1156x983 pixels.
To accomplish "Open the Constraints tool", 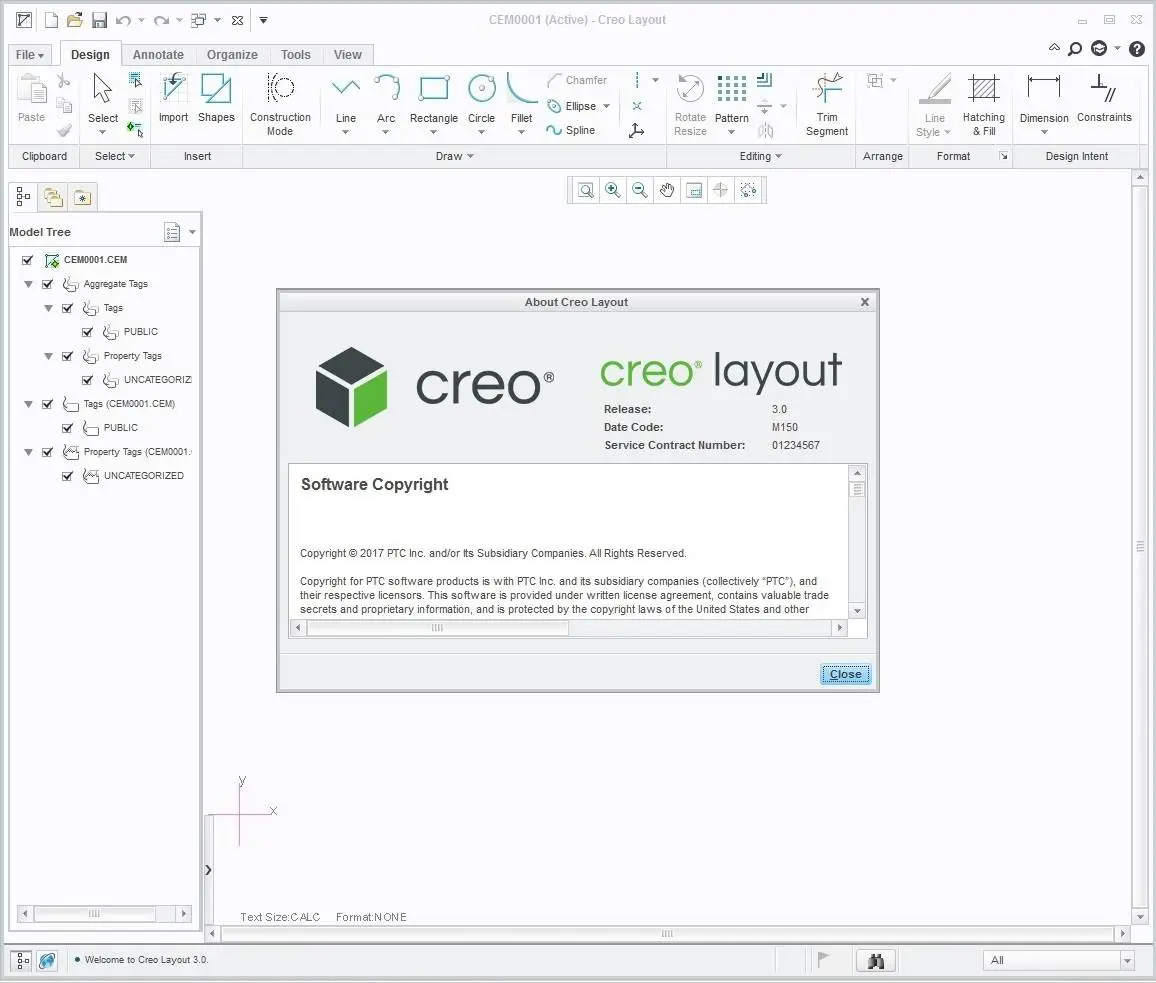I will (x=1104, y=98).
